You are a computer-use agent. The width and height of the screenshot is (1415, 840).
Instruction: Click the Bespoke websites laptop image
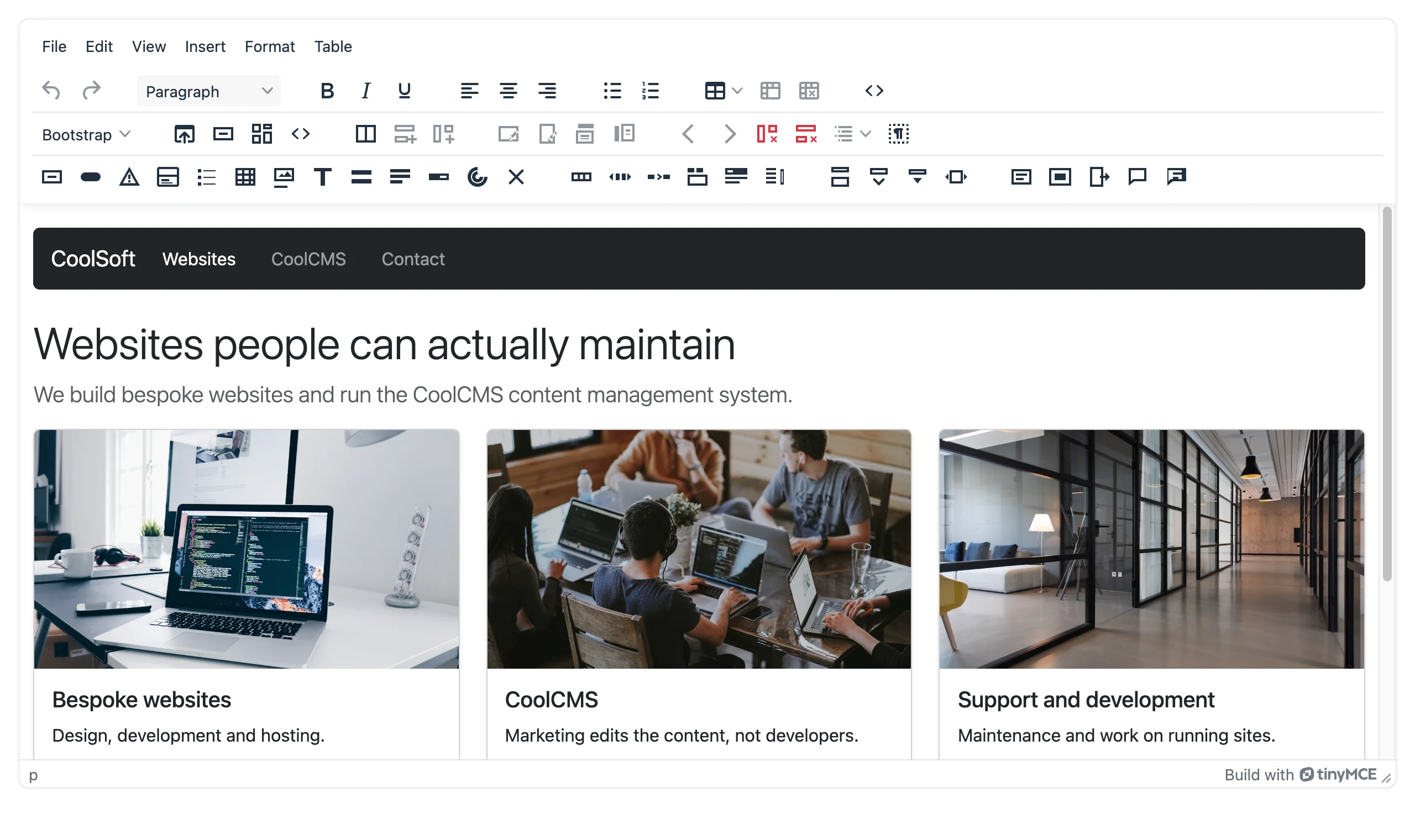tap(246, 549)
